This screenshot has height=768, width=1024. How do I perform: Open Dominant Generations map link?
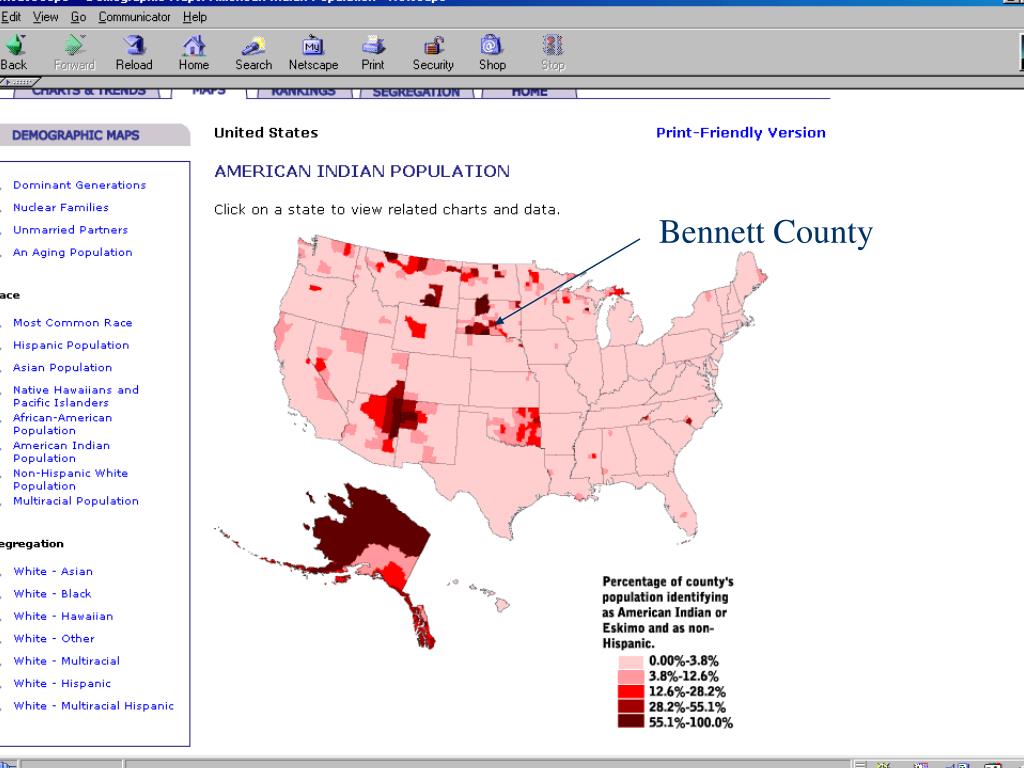[x=80, y=185]
